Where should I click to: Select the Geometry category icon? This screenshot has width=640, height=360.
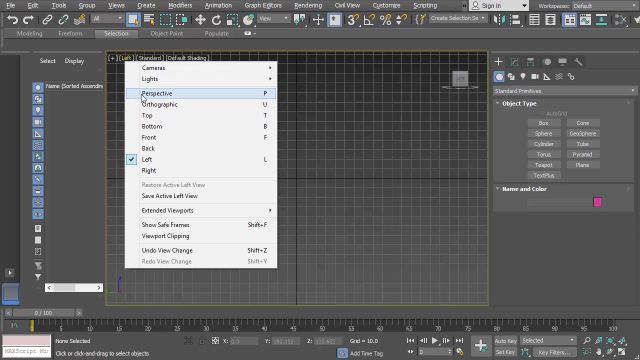[499, 77]
